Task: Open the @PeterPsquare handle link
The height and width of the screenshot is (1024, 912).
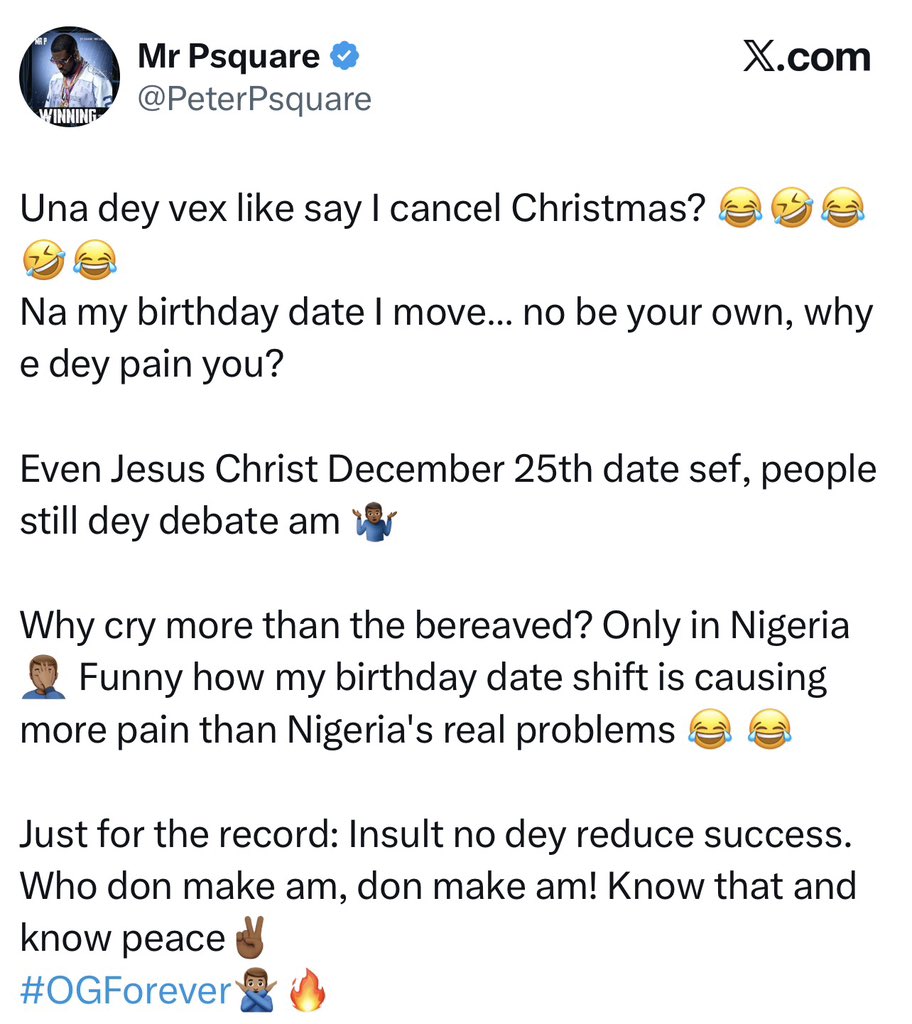Action: pos(254,99)
